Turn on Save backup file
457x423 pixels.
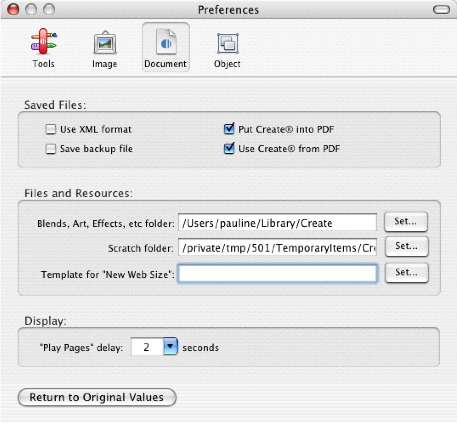click(51, 149)
